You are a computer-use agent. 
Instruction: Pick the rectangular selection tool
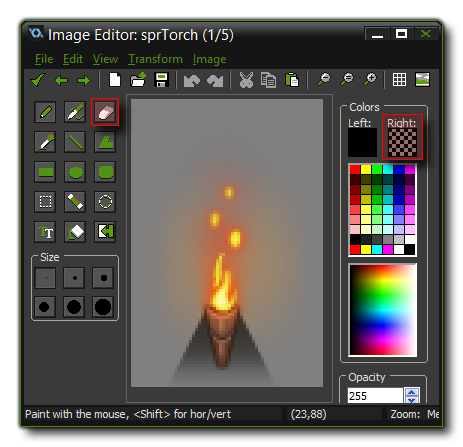[x=45, y=202]
